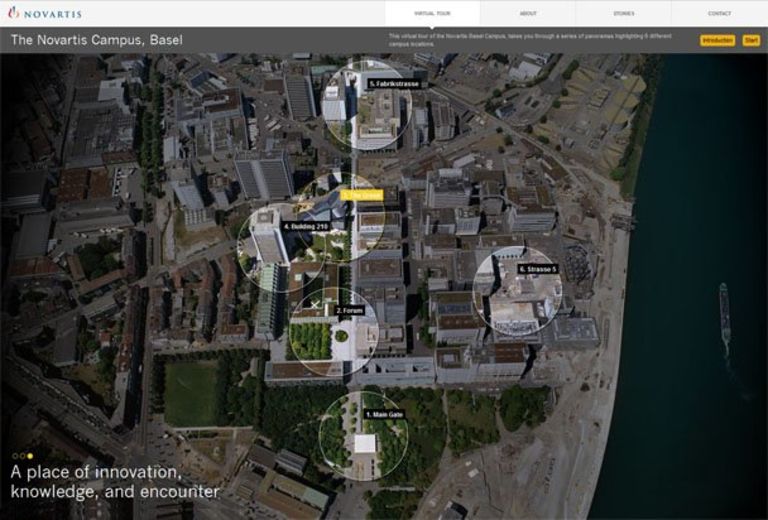
Task: Click the first slideshow dot indicator
Action: (15, 456)
